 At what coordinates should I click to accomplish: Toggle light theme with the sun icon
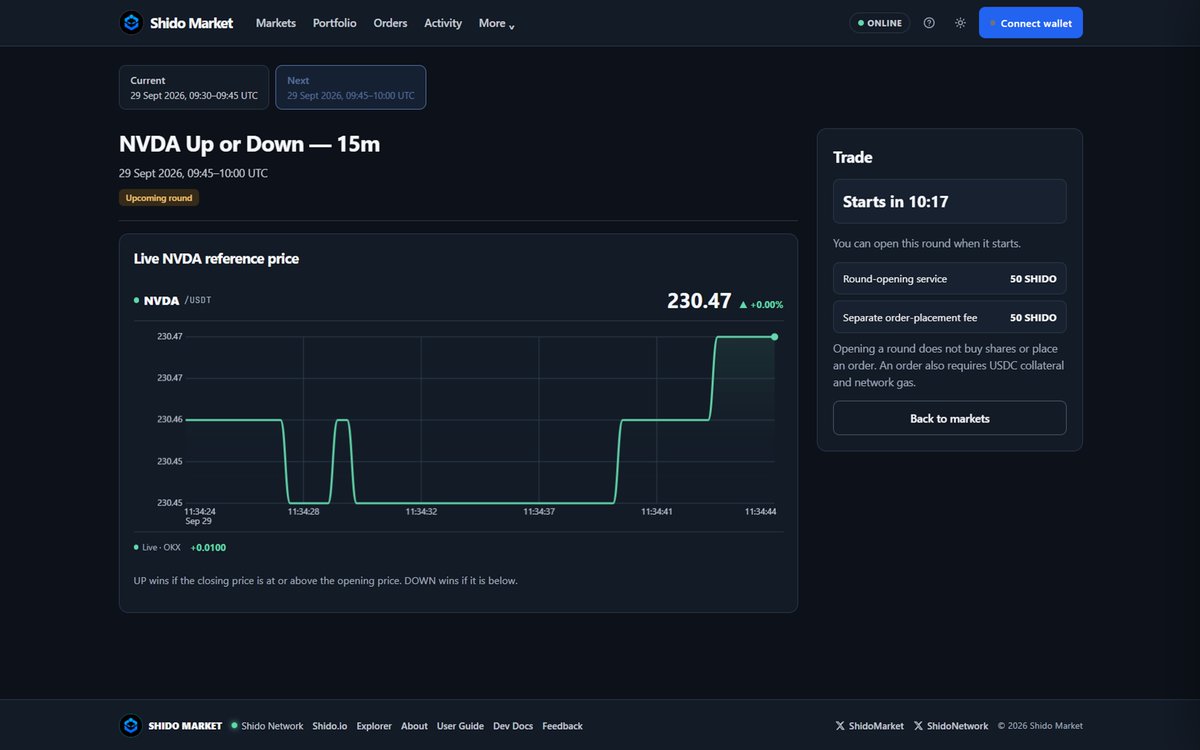960,23
